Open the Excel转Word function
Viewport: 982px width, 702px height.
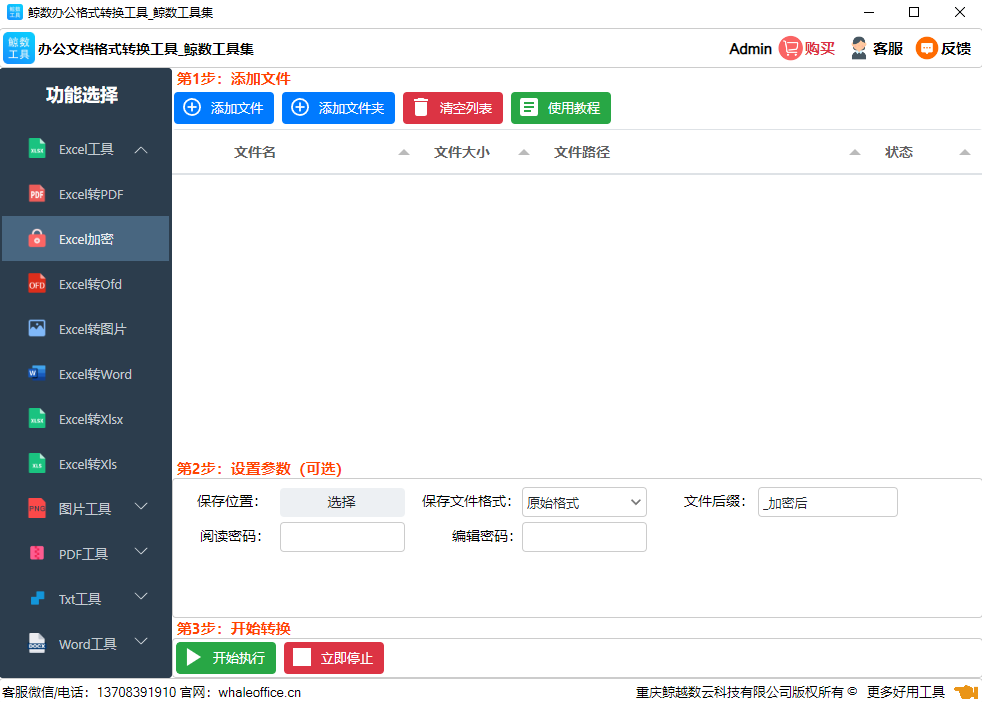click(86, 374)
